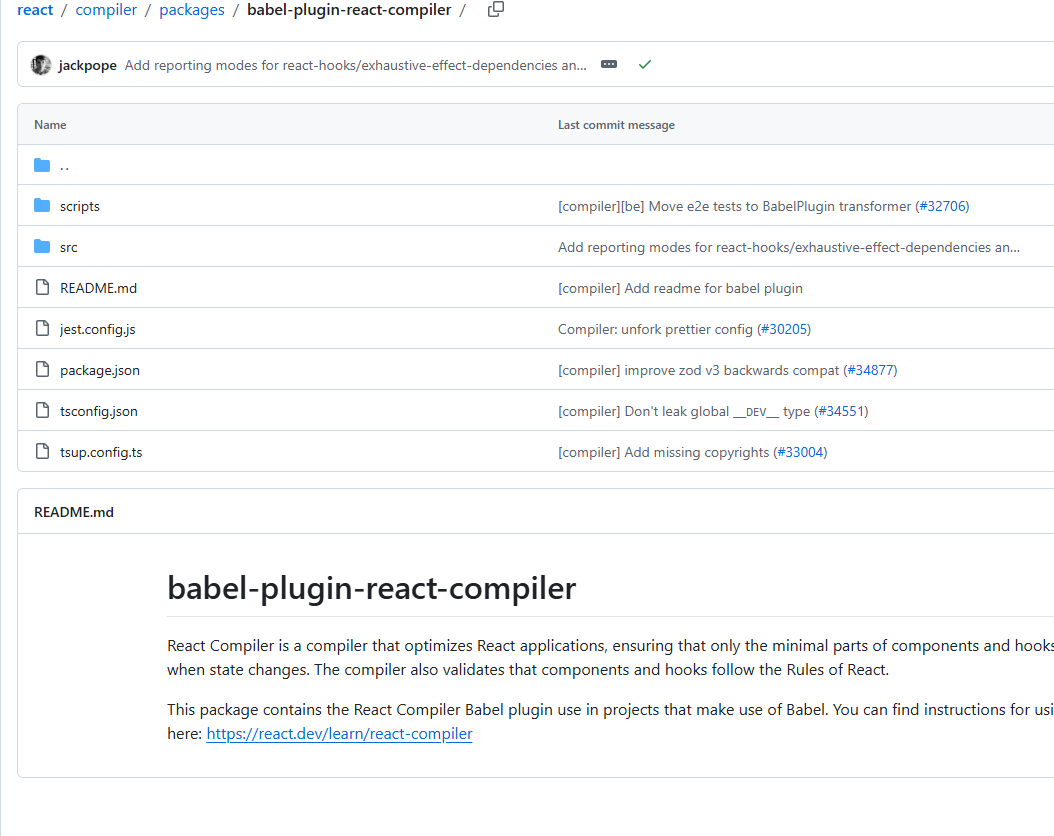Click the README.md file icon
1054x836 pixels.
[42, 288]
